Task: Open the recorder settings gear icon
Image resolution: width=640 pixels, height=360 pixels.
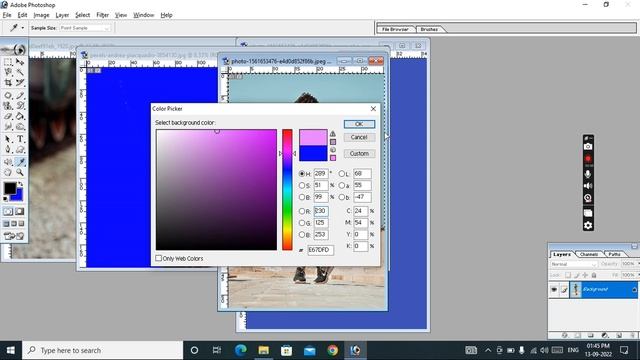Action: 588,225
